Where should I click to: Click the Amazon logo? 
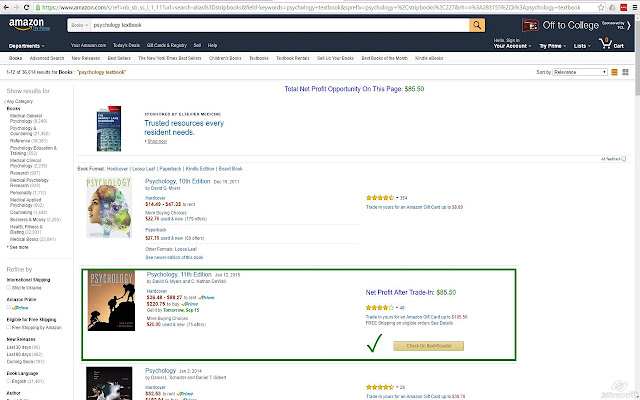point(29,25)
